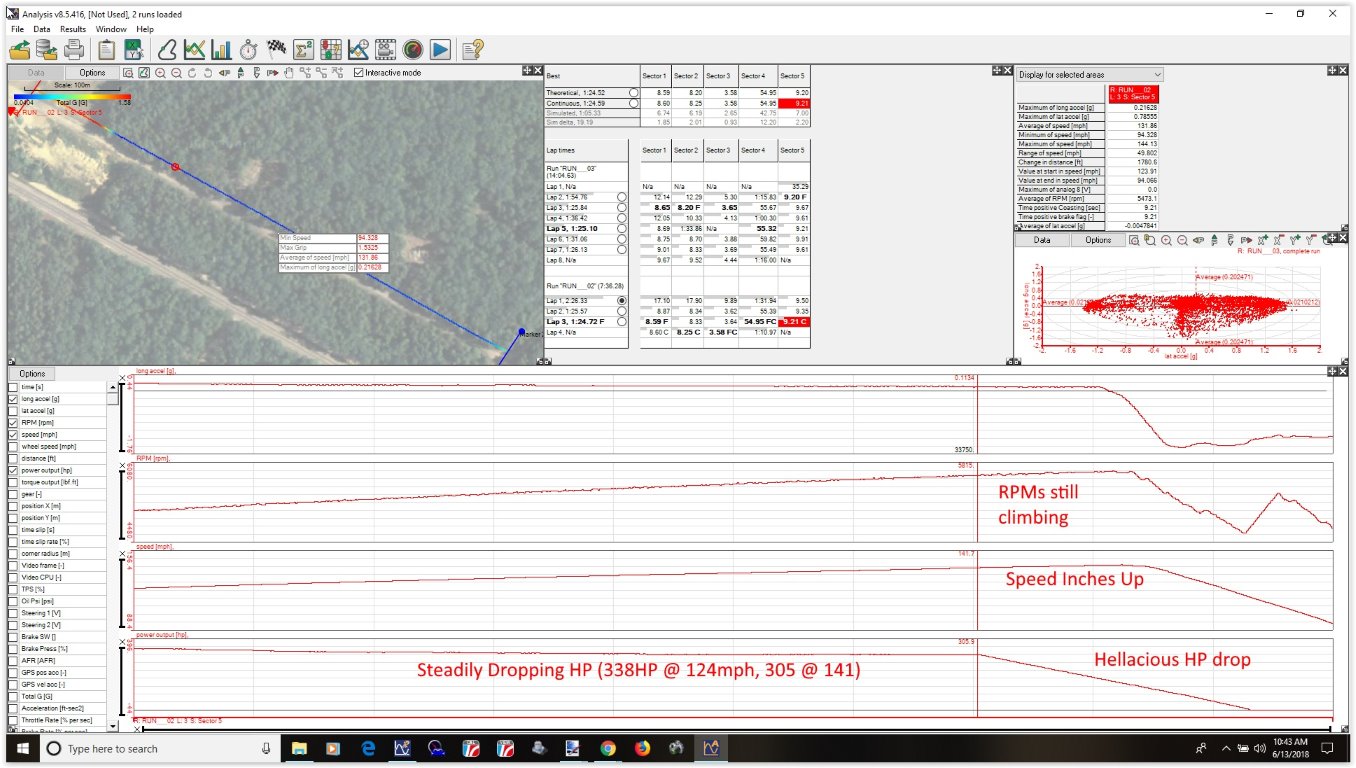1356x768 pixels.
Task: Open Google Chrome from the taskbar
Action: pos(608,748)
